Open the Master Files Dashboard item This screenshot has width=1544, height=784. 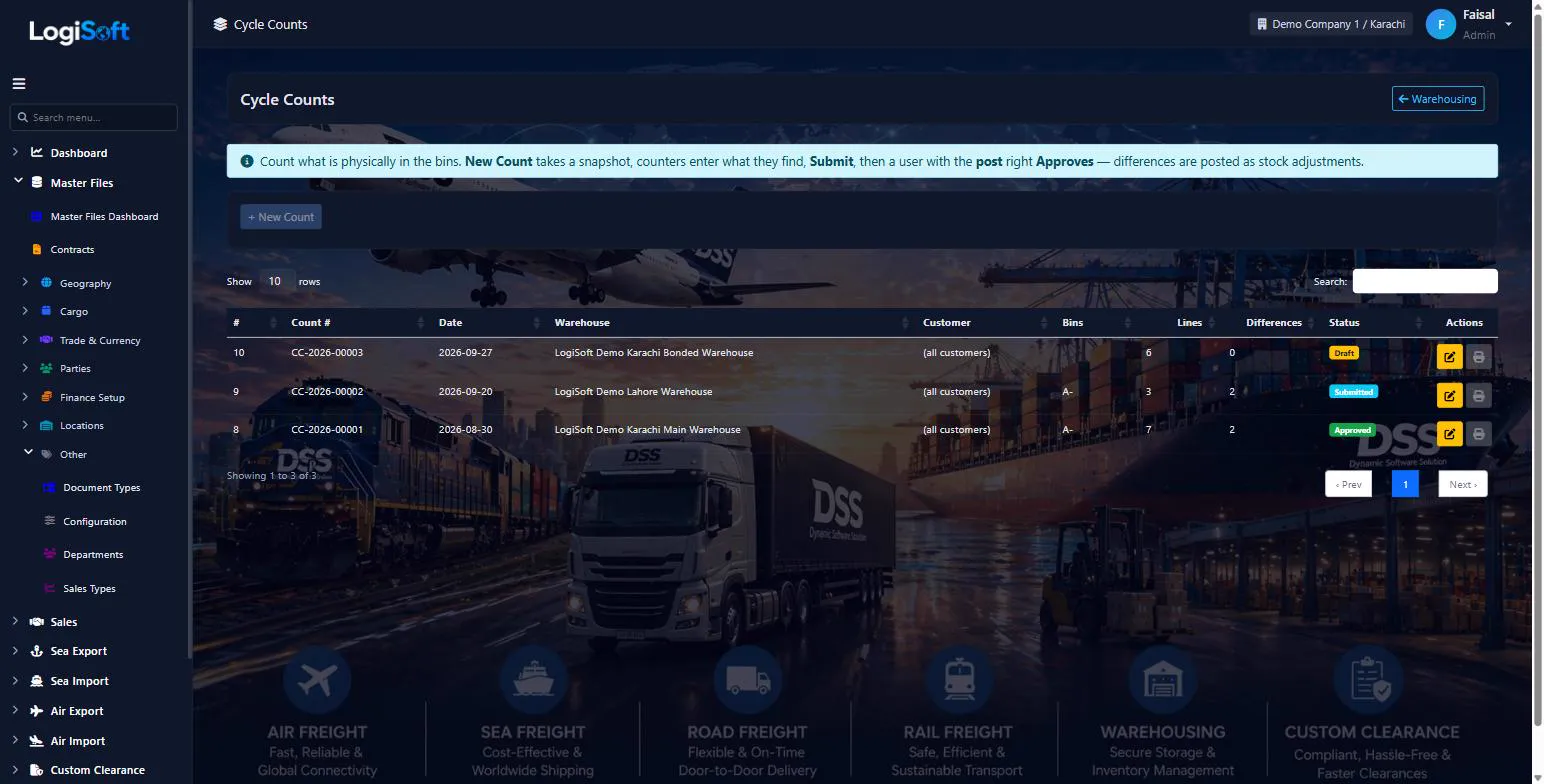tap(104, 216)
